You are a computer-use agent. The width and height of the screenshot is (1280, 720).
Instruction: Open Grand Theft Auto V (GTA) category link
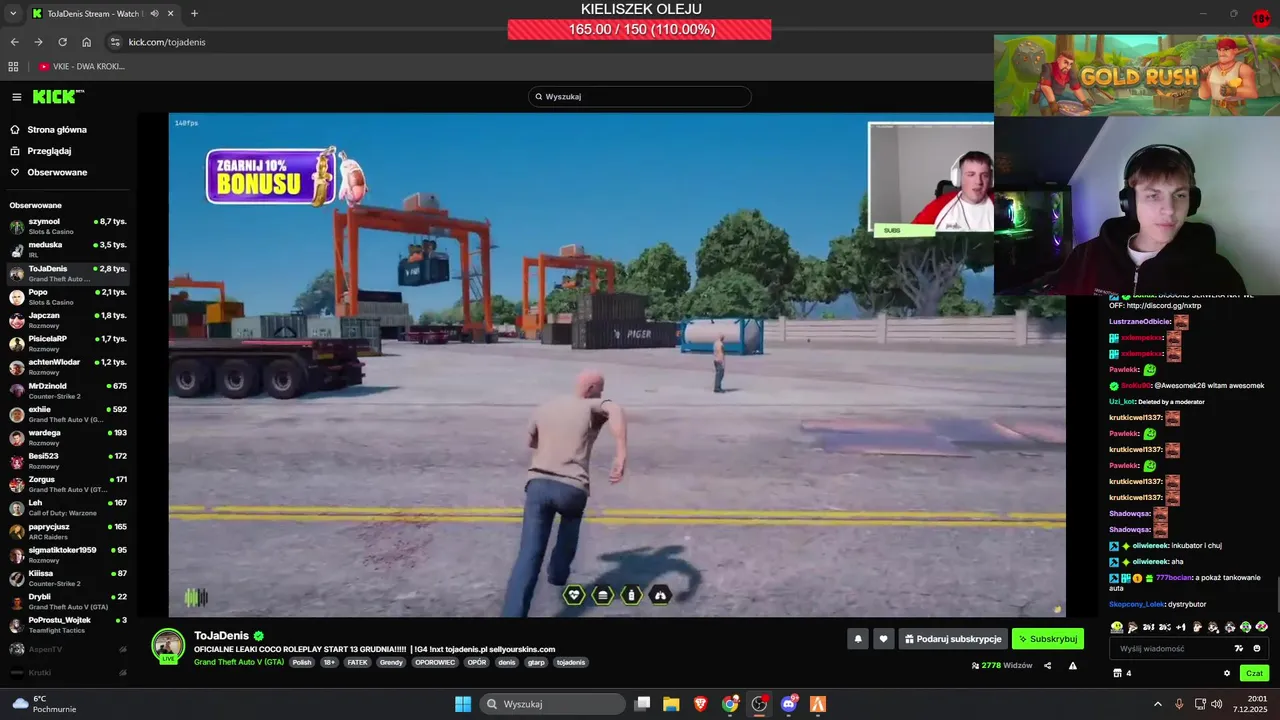(x=239, y=662)
